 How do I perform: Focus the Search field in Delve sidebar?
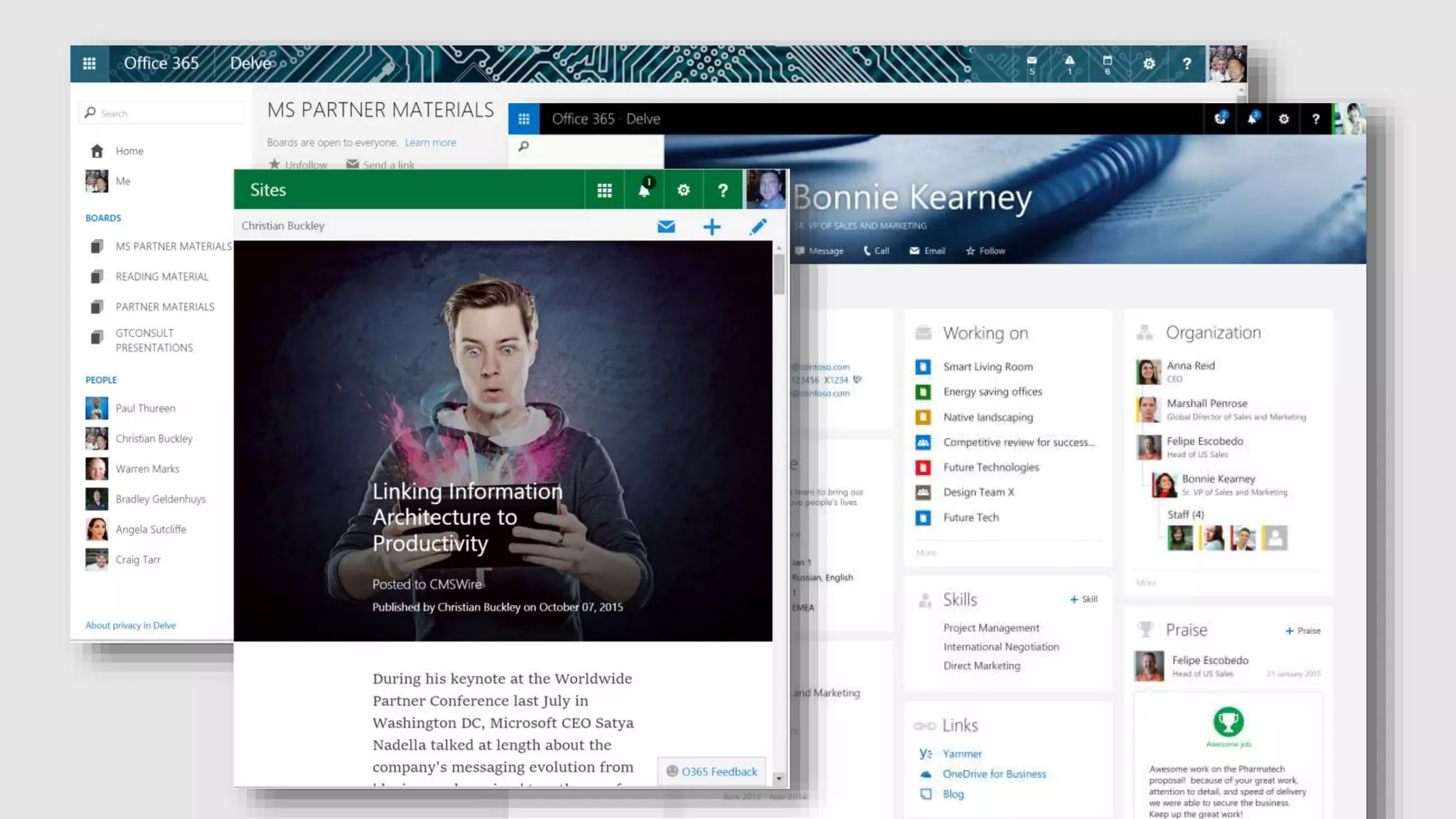point(162,113)
